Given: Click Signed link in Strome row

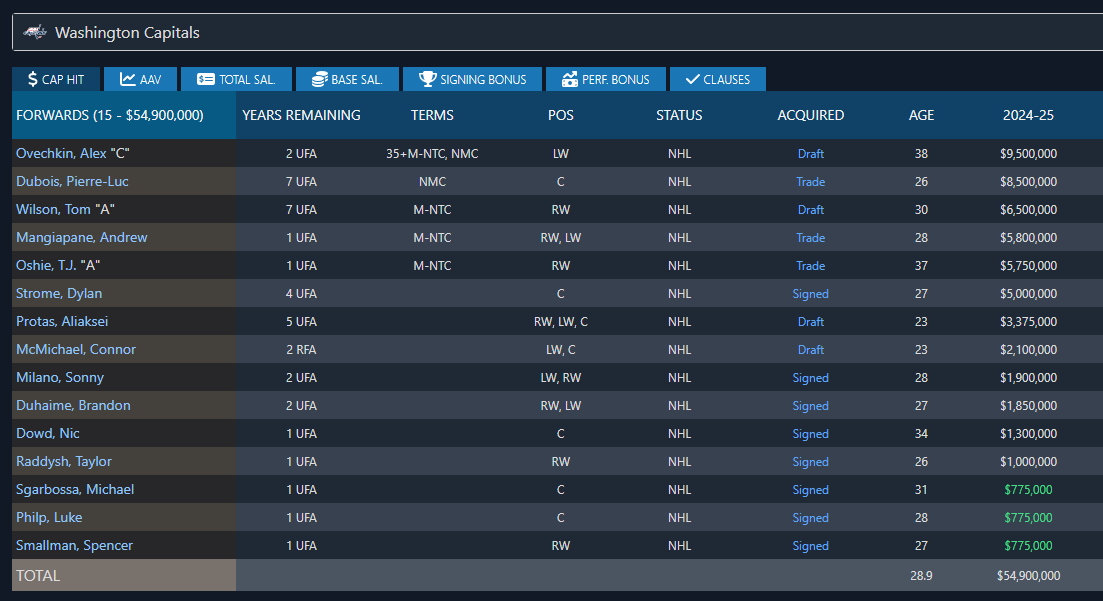Looking at the screenshot, I should [x=810, y=293].
